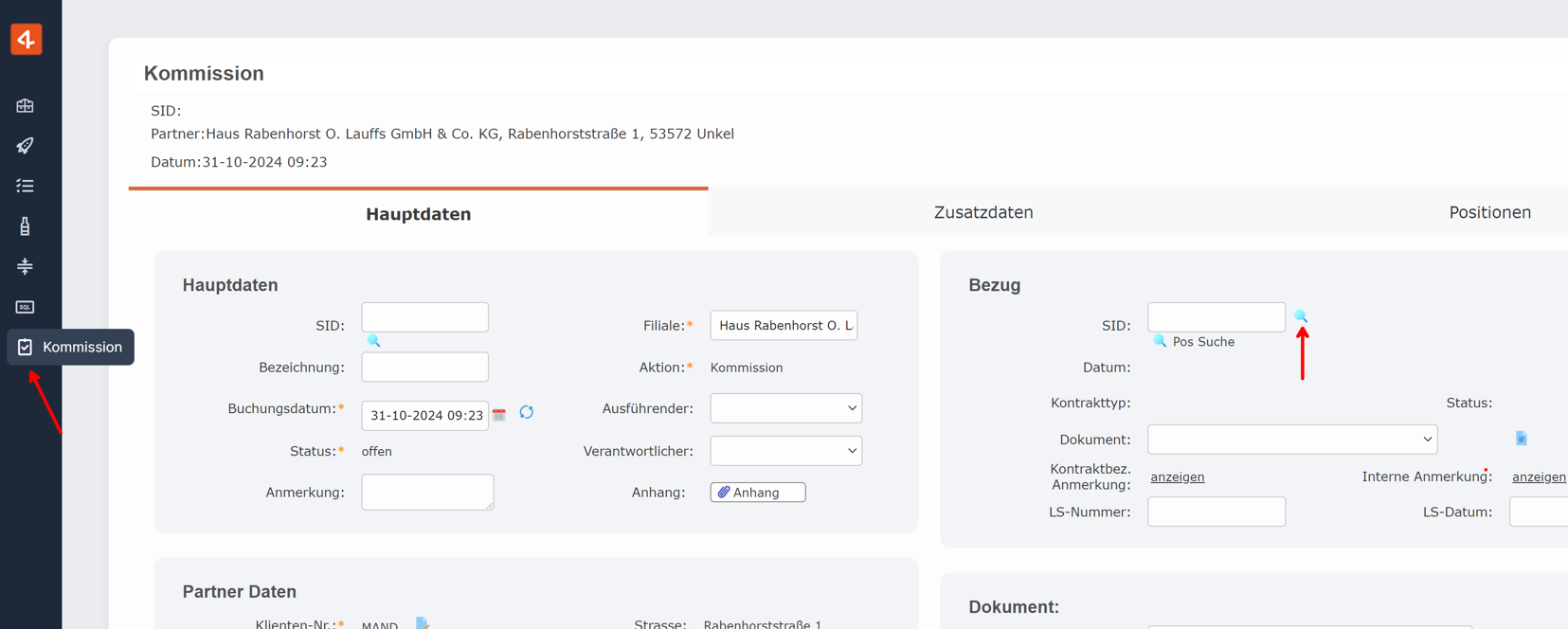Screen dimensions: 1568x629
Task: Focus the LS-Datum input field
Action: [1539, 512]
